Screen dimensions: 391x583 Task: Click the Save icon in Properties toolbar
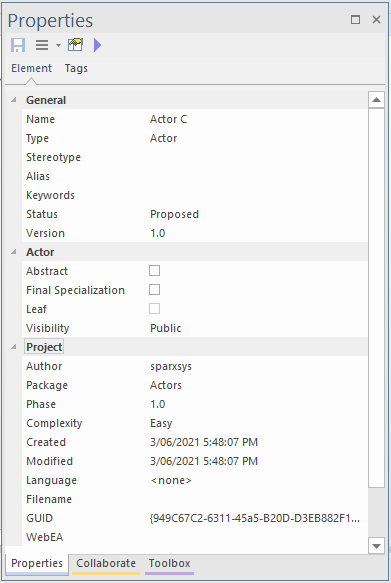coord(18,45)
